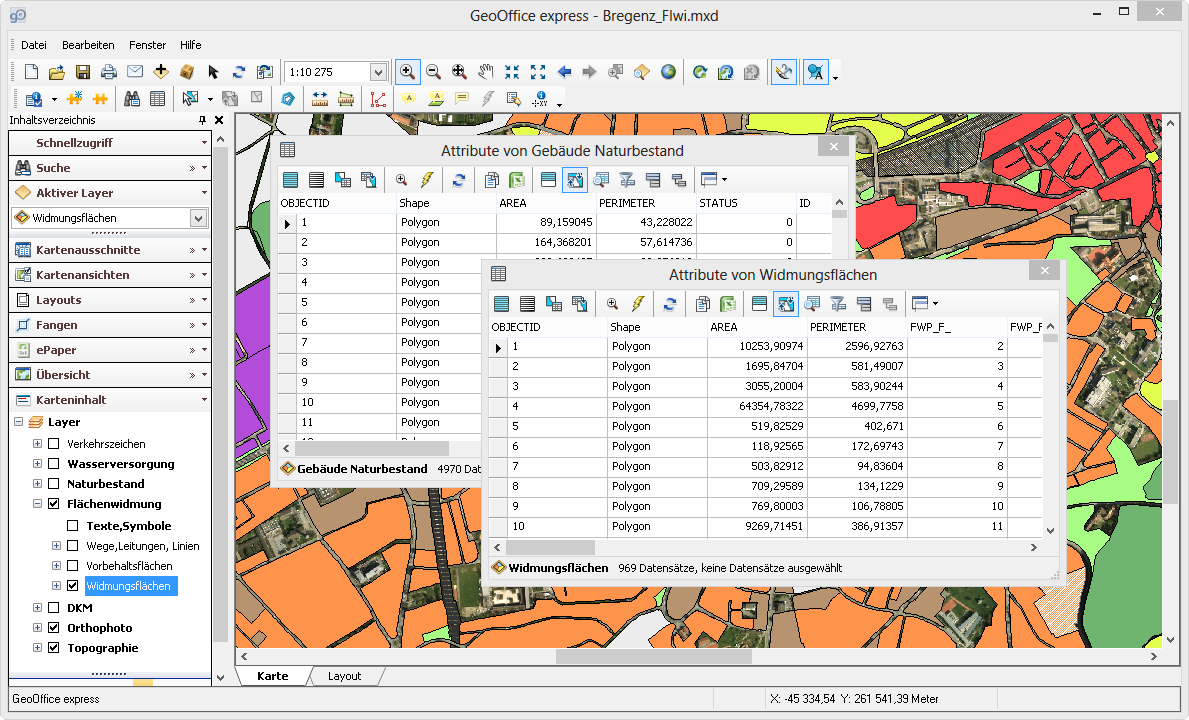Click refresh icon in Gebäude Naturbestand table
The width and height of the screenshot is (1189, 720).
point(458,180)
